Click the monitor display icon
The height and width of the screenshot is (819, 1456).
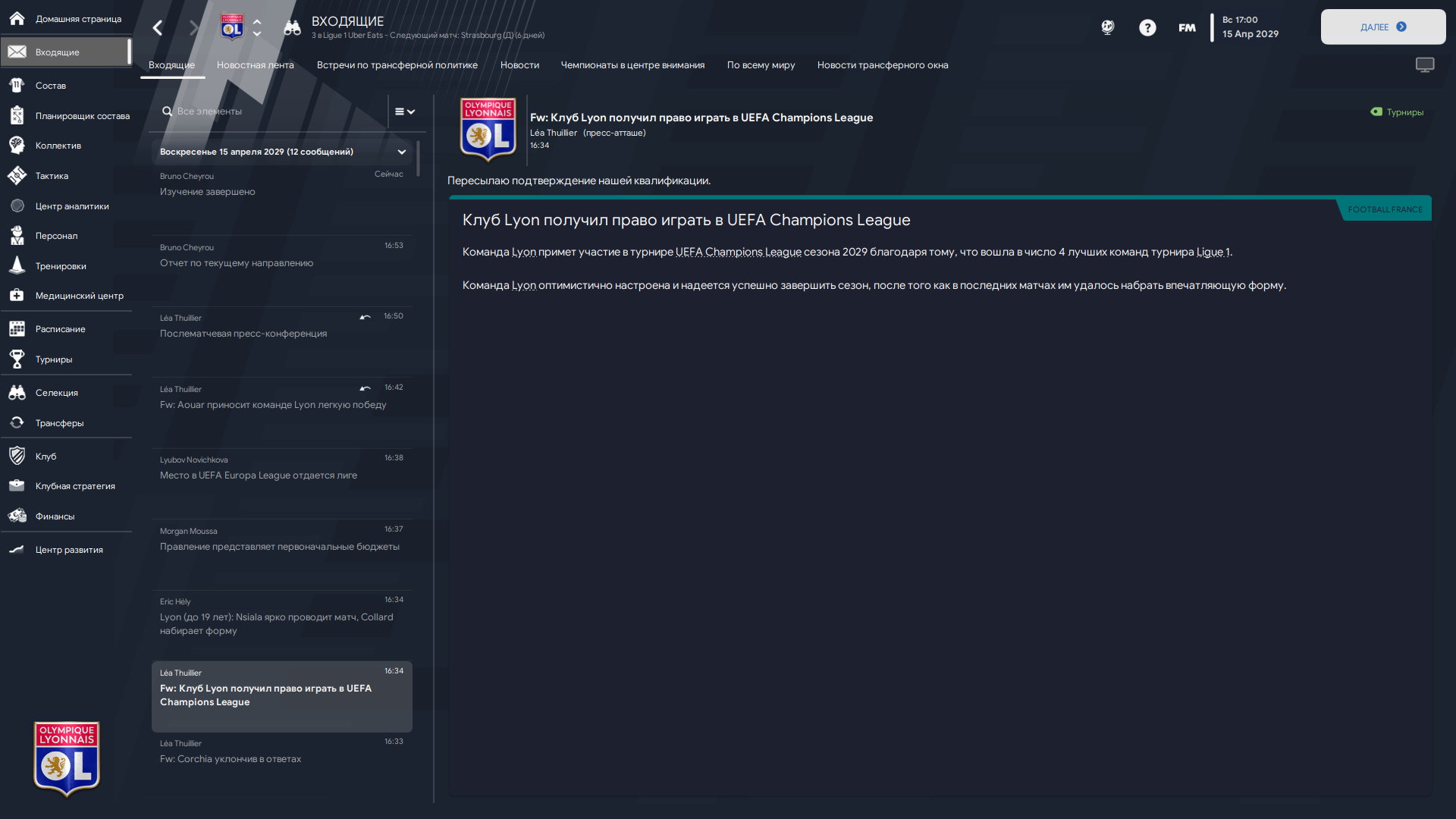1425,65
